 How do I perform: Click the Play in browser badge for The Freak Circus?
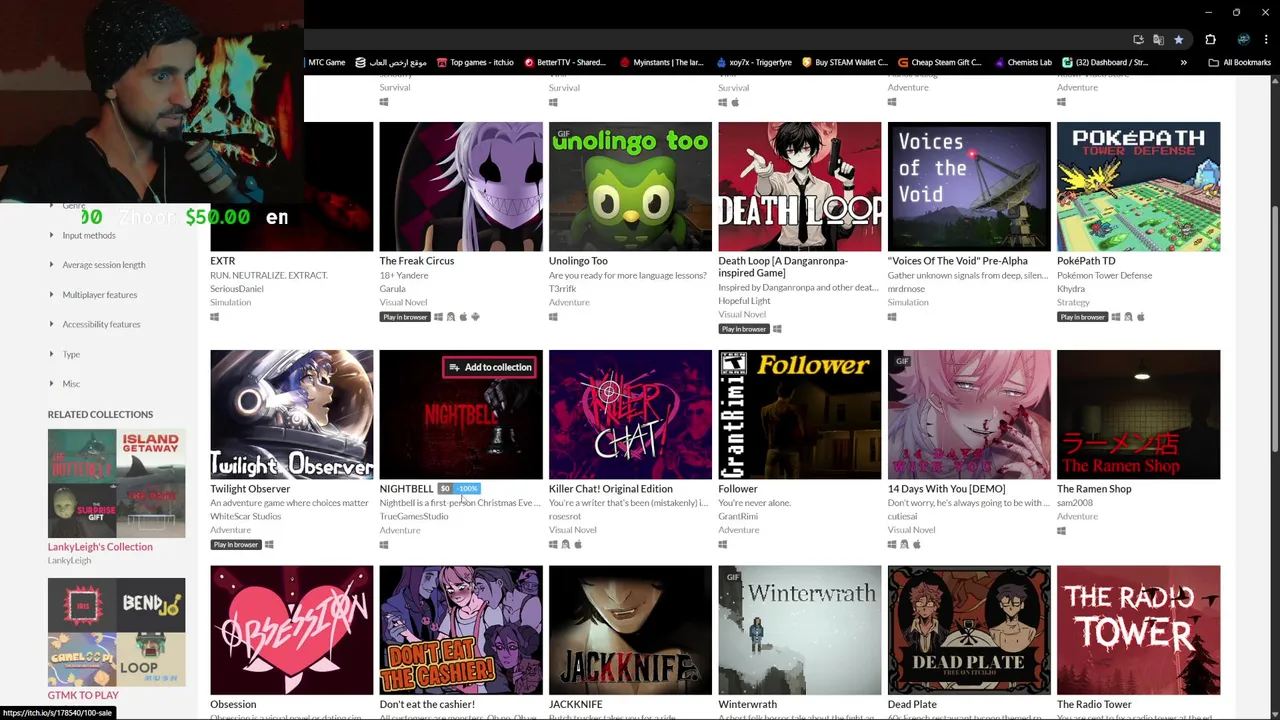pos(405,317)
